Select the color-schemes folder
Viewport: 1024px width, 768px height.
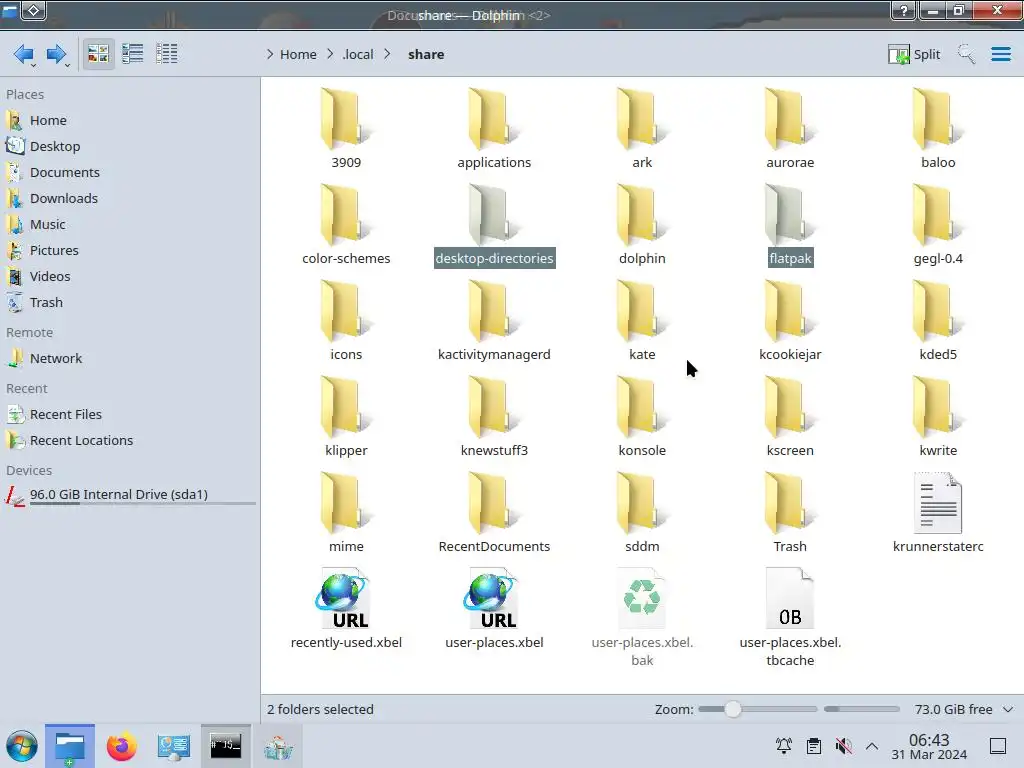(x=345, y=225)
